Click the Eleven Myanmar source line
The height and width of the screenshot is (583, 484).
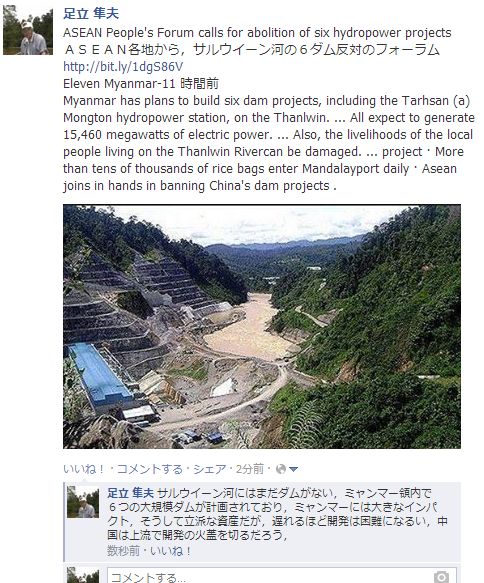[141, 84]
